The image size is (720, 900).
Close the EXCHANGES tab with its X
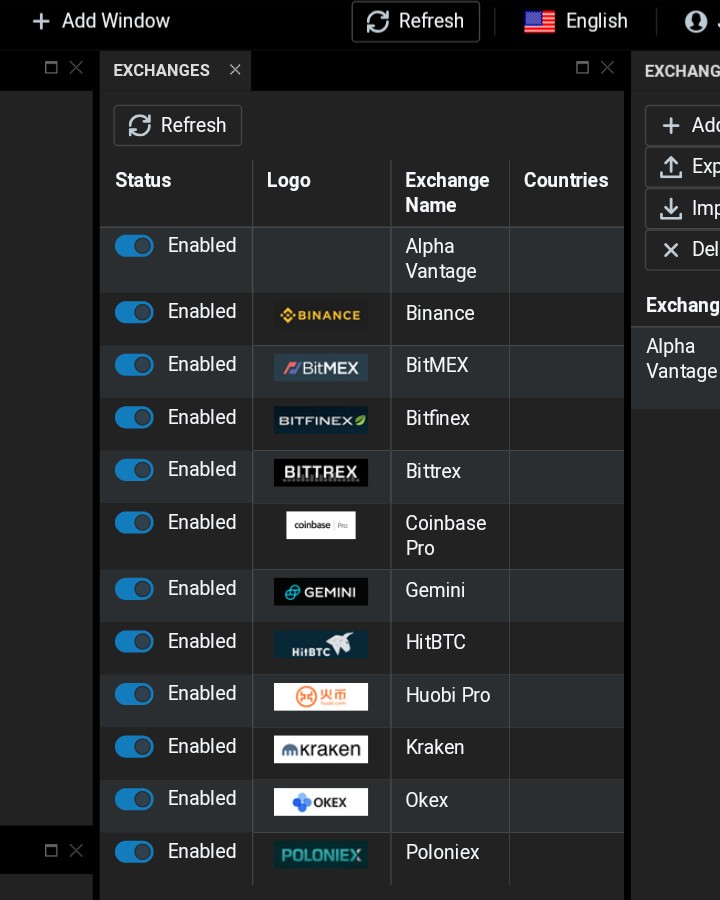[x=235, y=69]
